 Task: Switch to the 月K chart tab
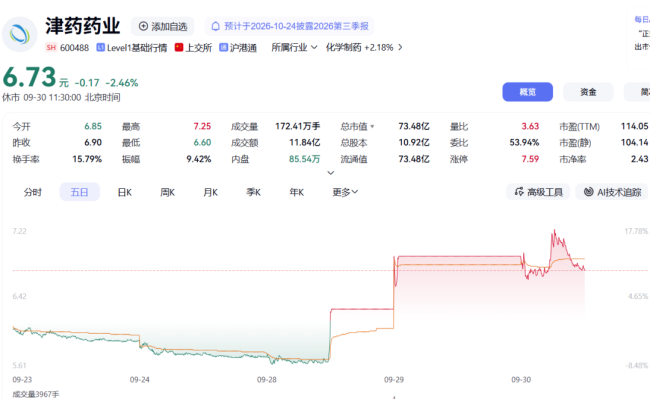pos(211,192)
